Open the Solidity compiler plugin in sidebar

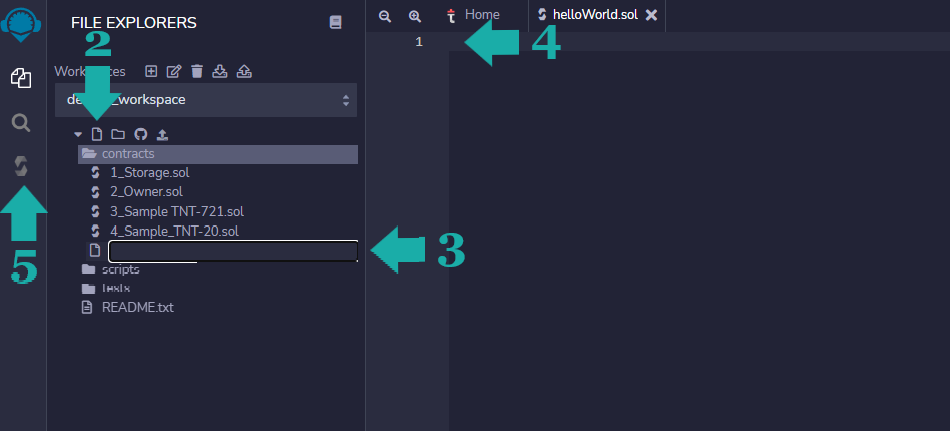coord(21,167)
